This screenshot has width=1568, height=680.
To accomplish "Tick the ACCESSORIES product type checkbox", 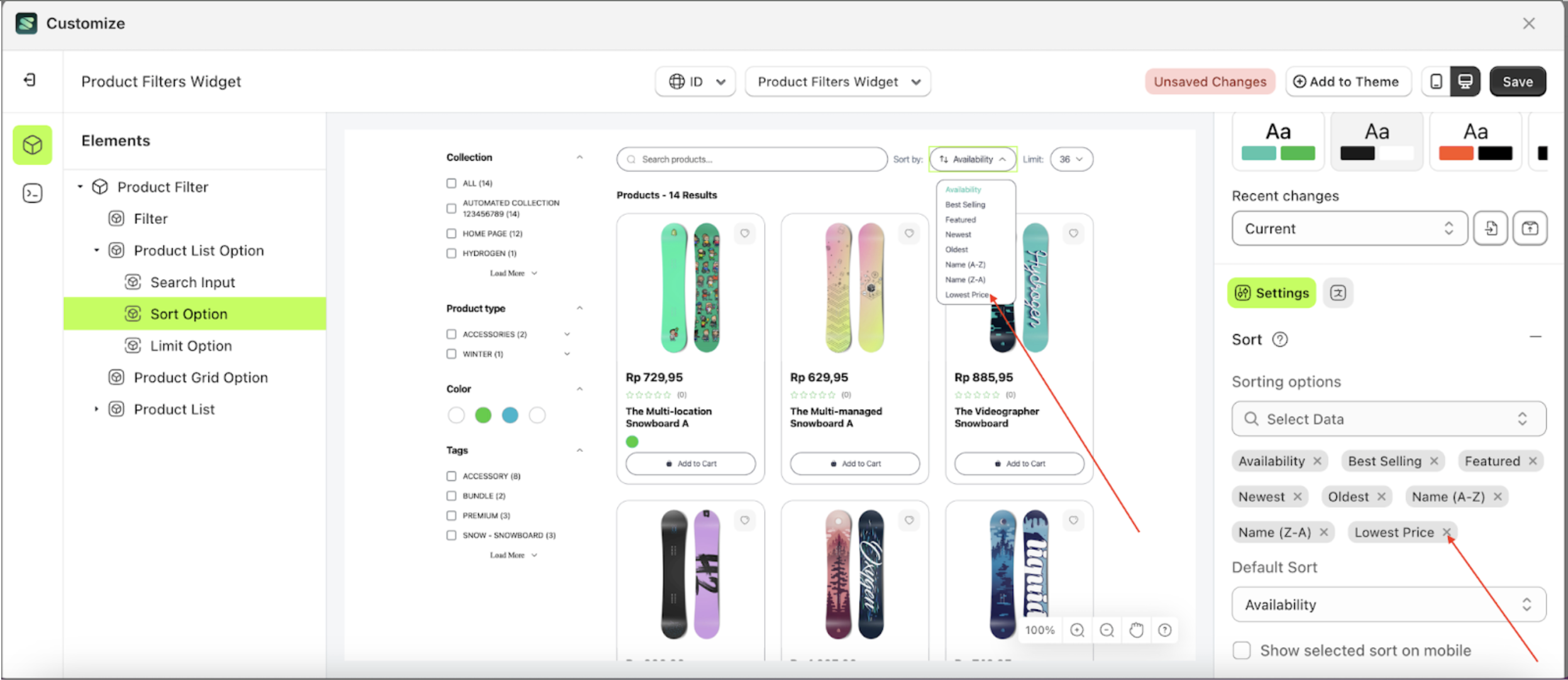I will pos(451,334).
